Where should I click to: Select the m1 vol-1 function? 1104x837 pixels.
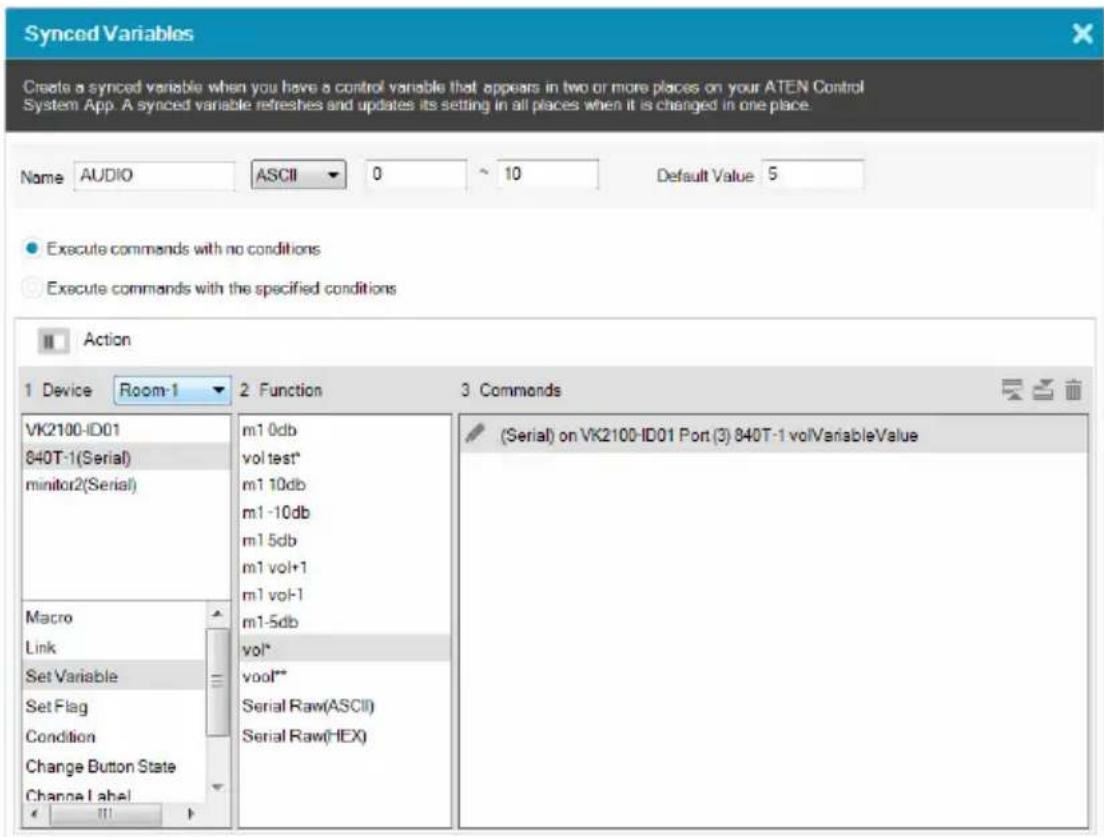pos(344,595)
